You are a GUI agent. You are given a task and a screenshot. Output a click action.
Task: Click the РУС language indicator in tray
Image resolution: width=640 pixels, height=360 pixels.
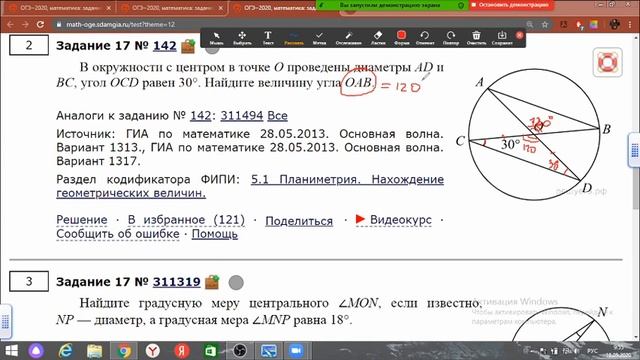[x=592, y=351]
